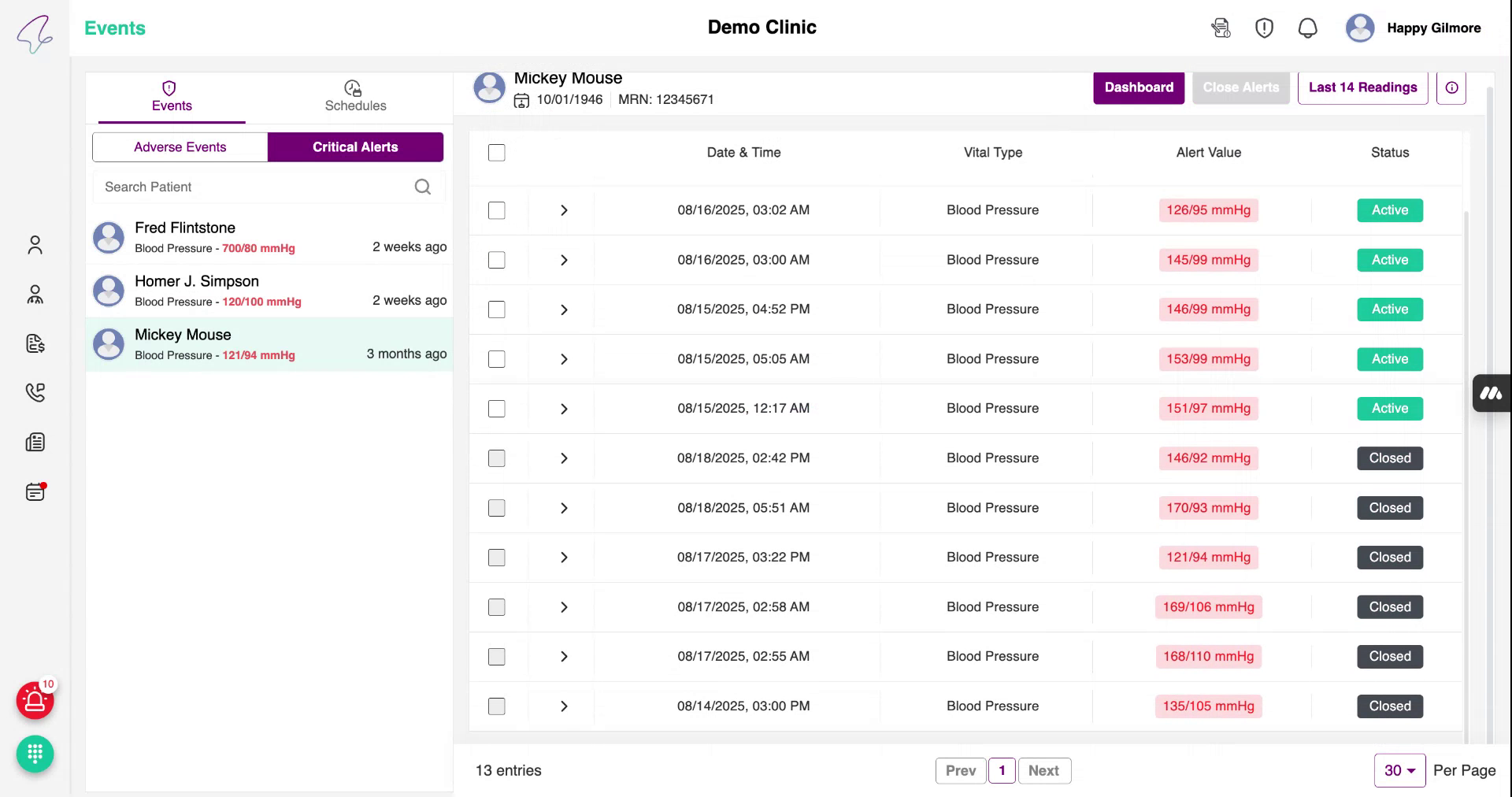Open the shield alert icon next to notifications
This screenshot has width=1512, height=797.
tap(1265, 28)
